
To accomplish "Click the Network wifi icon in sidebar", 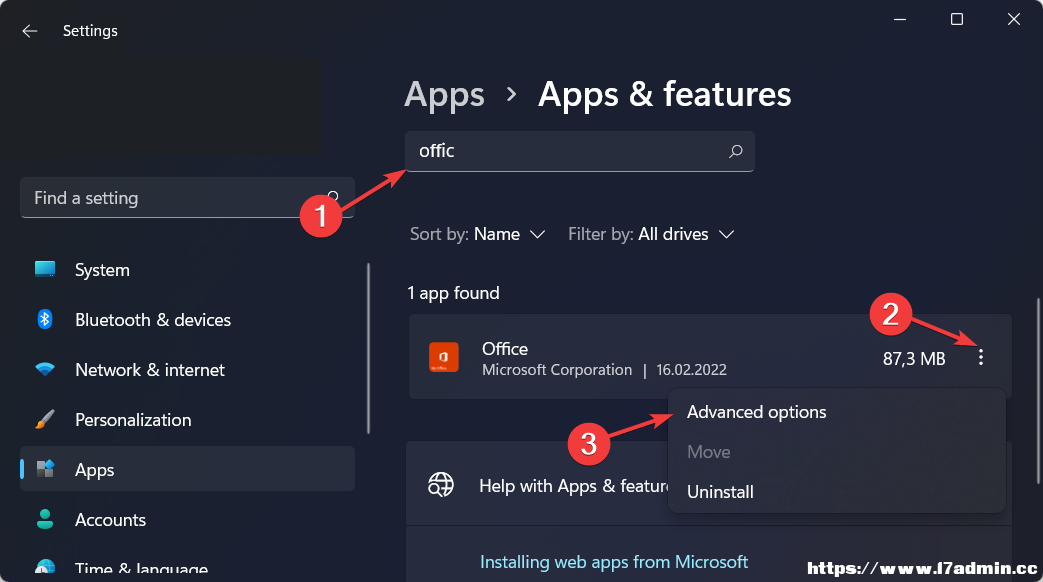I will coord(45,369).
